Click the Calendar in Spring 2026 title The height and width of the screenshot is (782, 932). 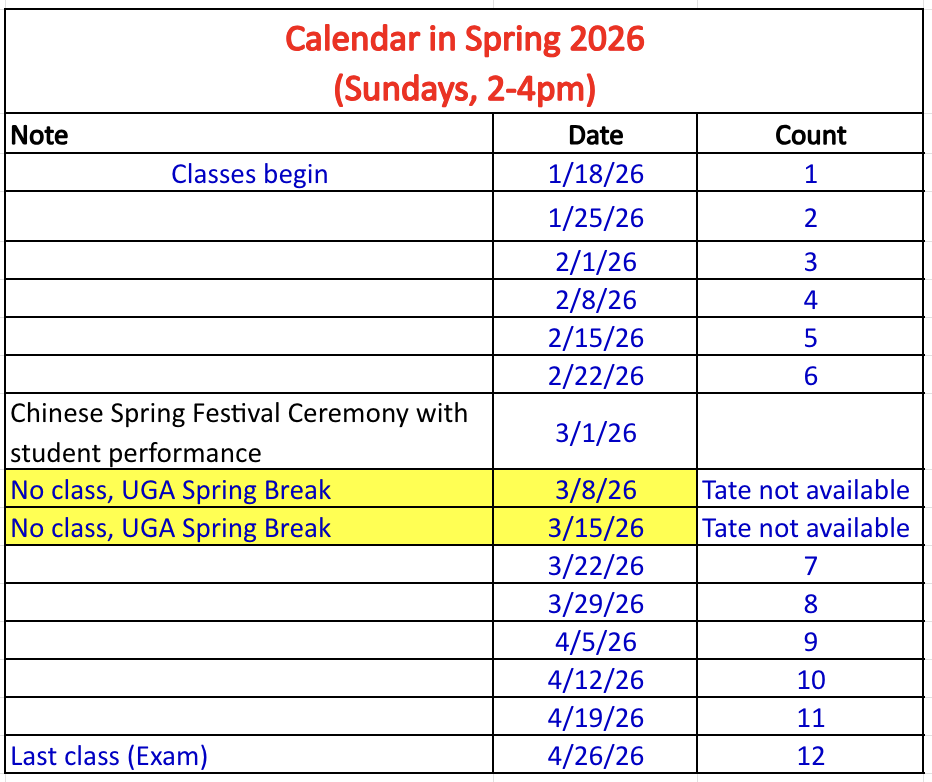point(465,40)
